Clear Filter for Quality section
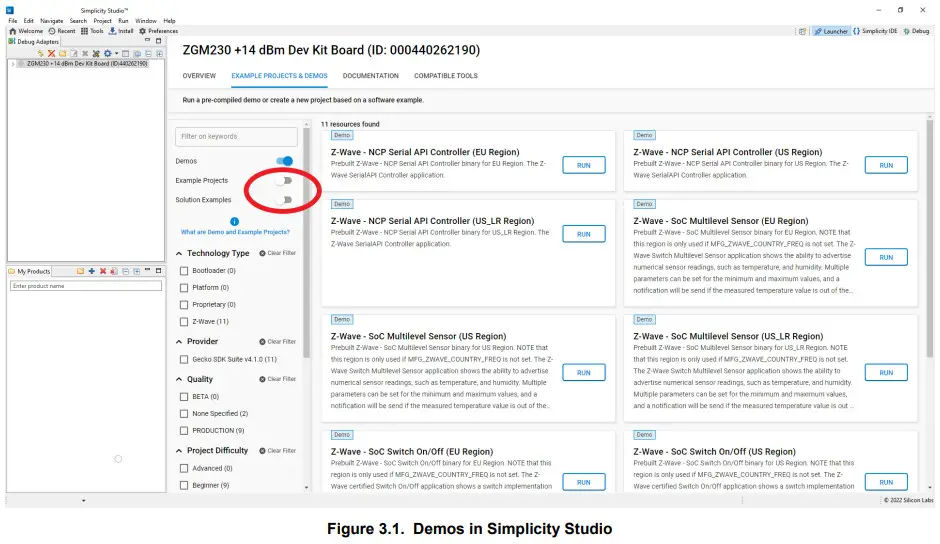Viewport: 940px width, 544px height. tap(278, 379)
